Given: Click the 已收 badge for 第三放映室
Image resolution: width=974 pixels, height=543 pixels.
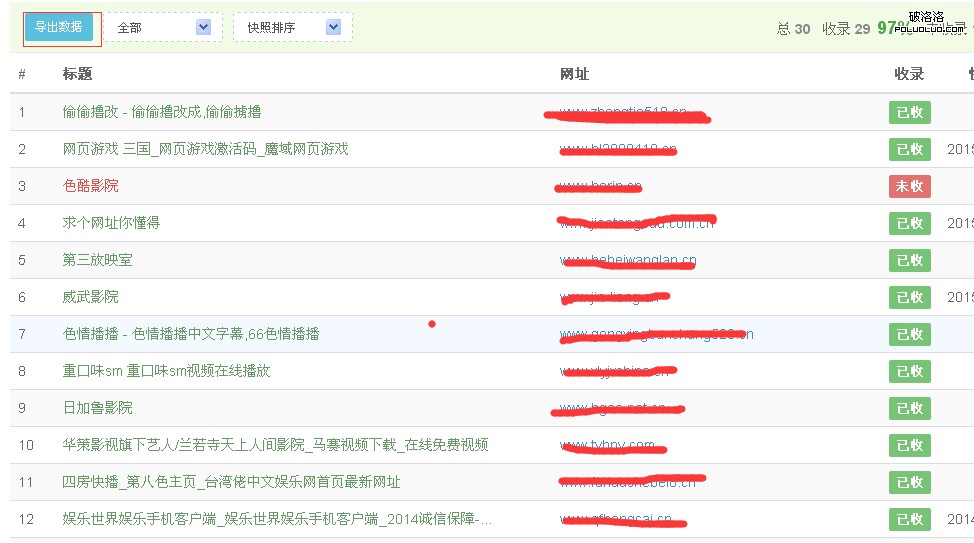Looking at the screenshot, I should coord(909,260).
